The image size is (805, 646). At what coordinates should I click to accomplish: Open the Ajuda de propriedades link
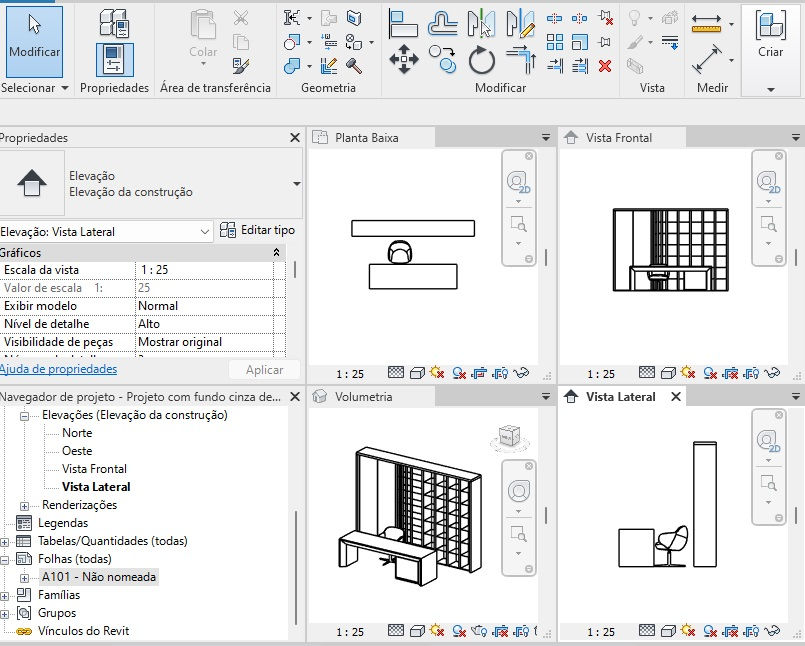[59, 369]
